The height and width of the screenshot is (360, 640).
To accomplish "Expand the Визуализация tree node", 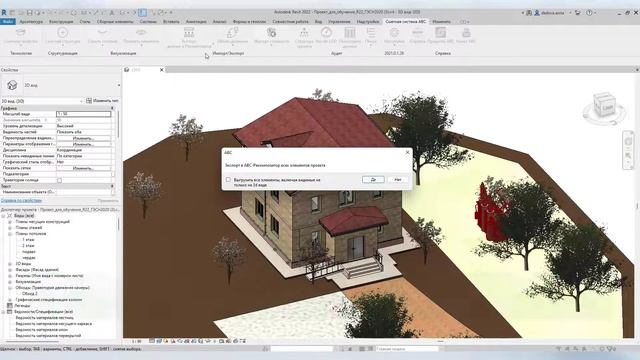I will (x=10, y=282).
